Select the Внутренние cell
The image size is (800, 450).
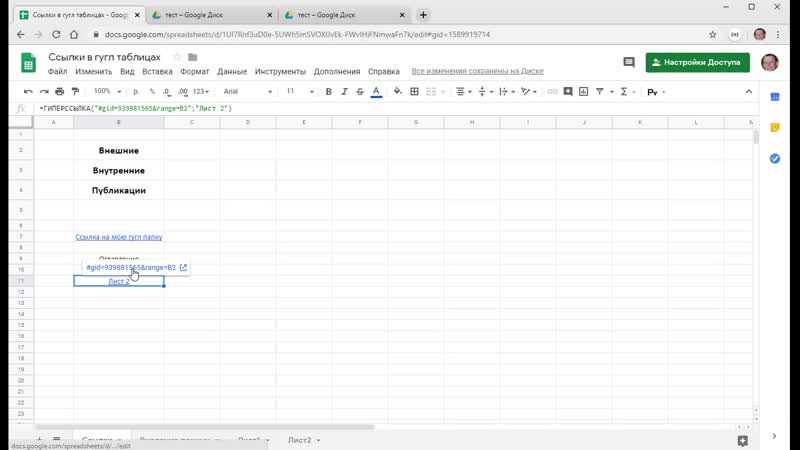click(119, 170)
